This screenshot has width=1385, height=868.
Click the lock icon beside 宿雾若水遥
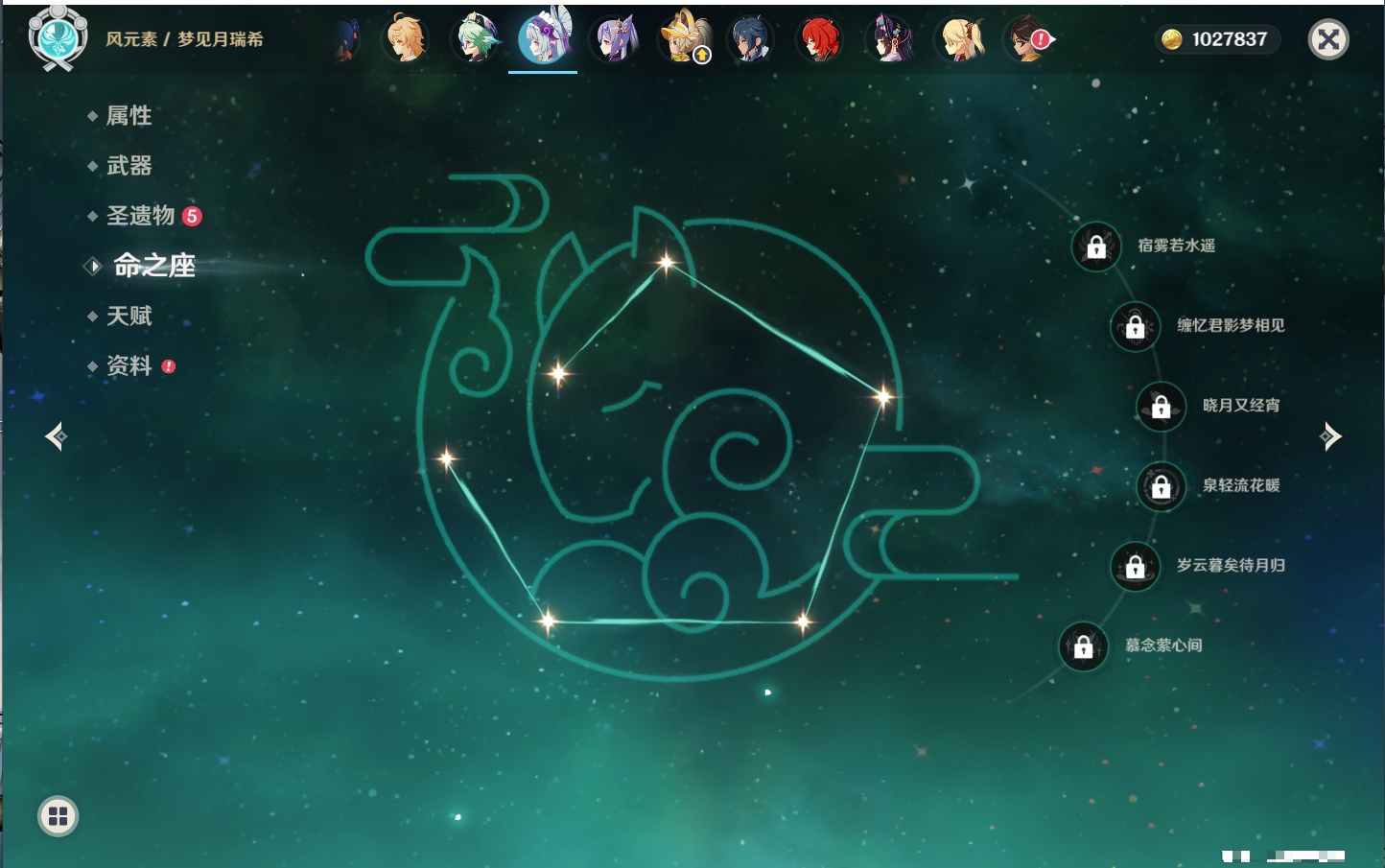click(x=1096, y=246)
